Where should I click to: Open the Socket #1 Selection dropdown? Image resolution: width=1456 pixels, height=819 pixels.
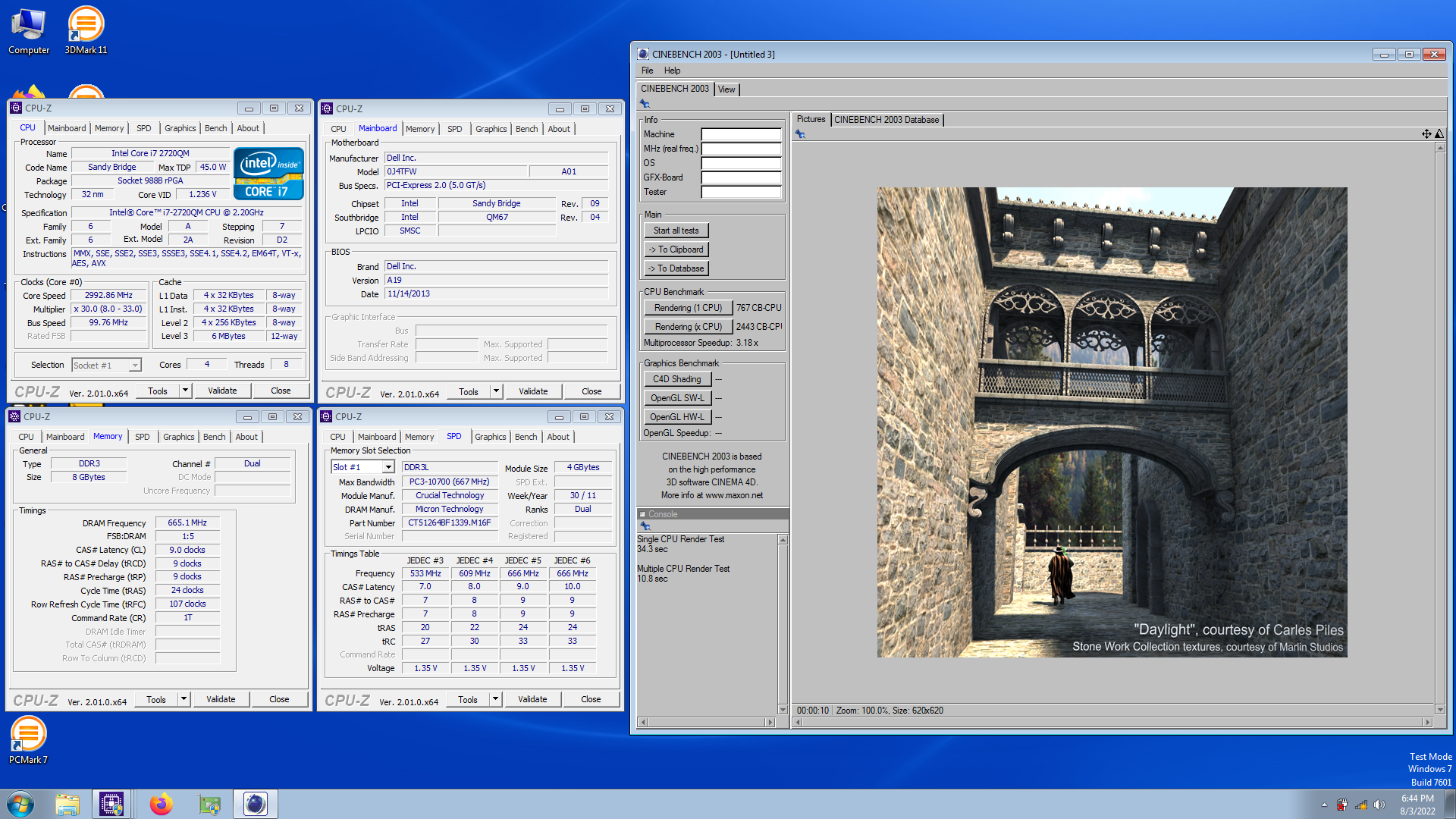point(135,366)
